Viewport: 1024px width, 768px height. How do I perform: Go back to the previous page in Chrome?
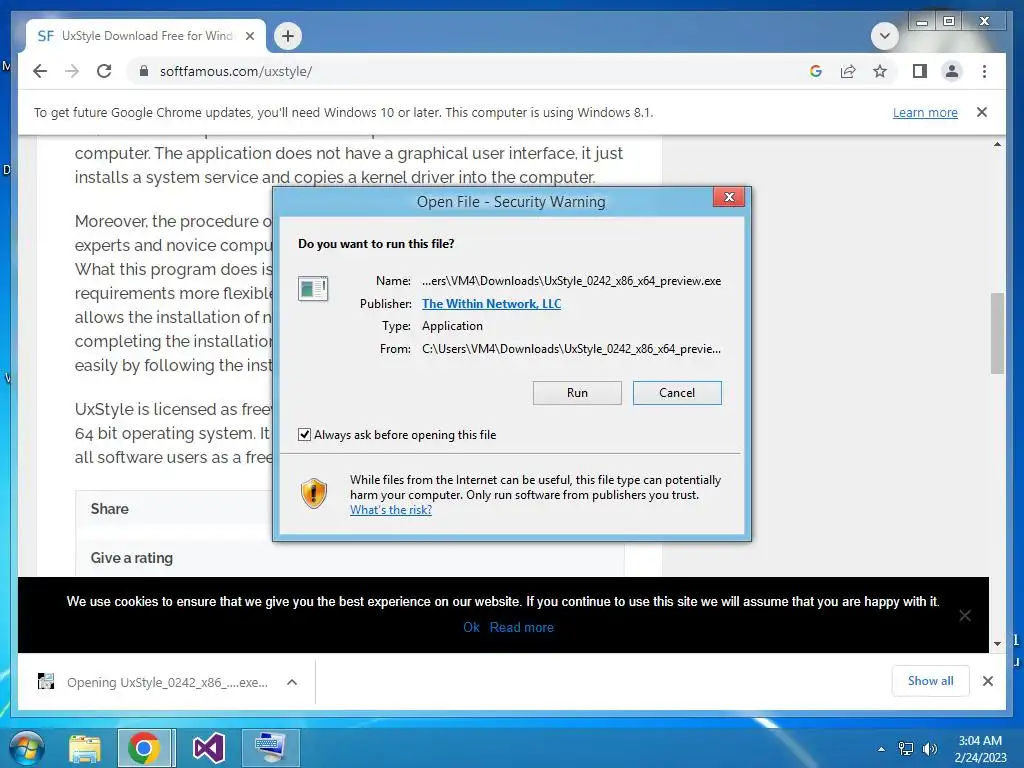click(x=40, y=71)
